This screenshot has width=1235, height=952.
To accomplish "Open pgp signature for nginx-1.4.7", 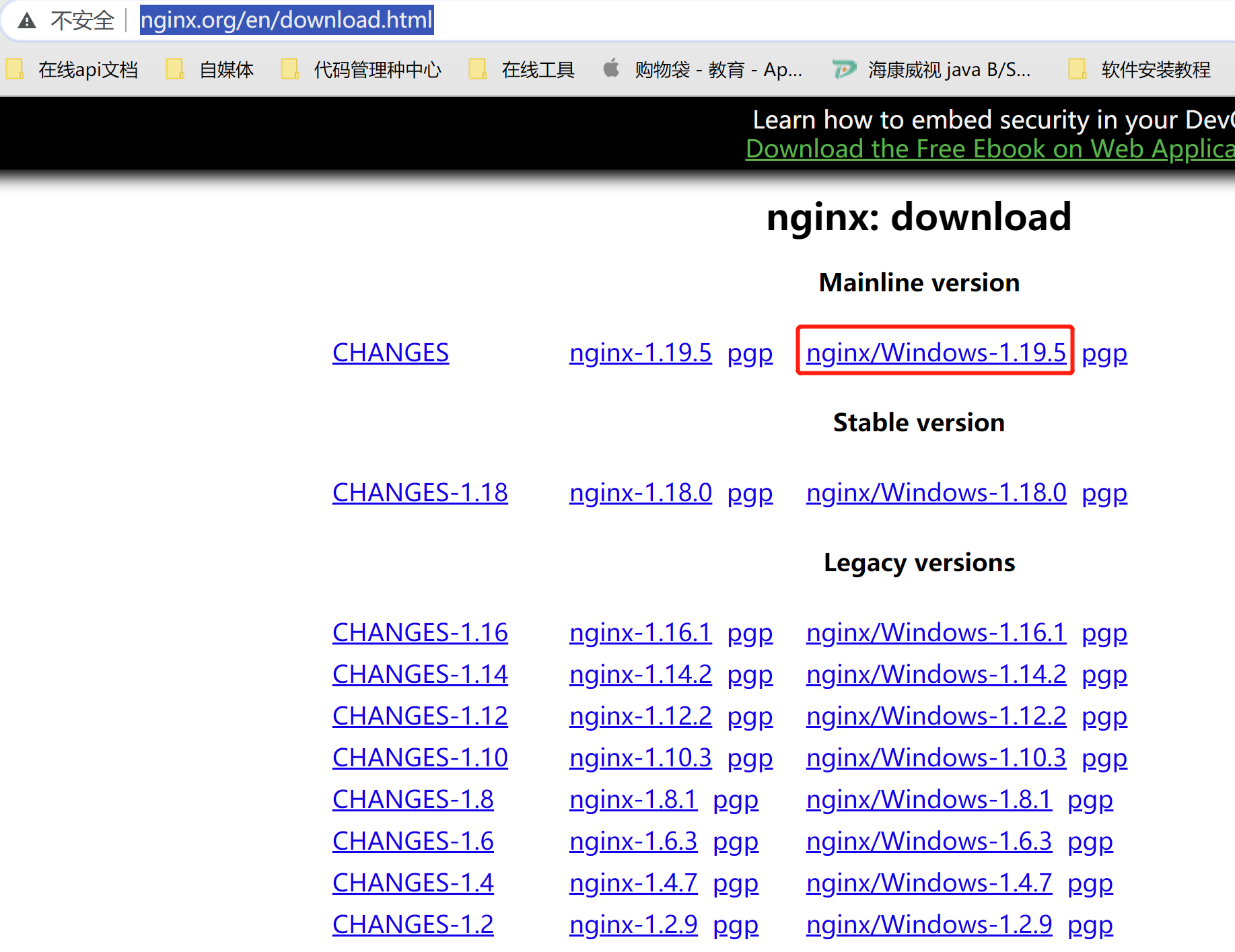I will point(736,885).
